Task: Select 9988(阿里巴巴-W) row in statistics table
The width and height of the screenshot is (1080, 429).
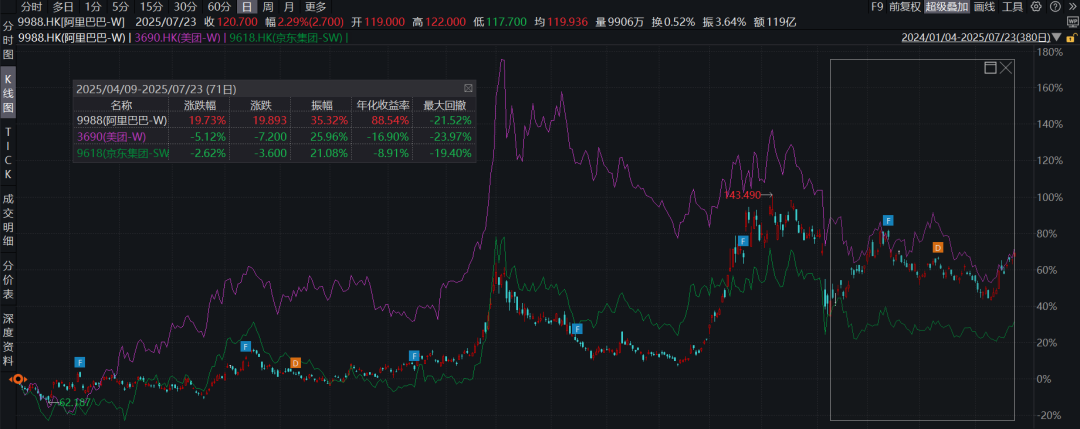Action: click(x=274, y=121)
